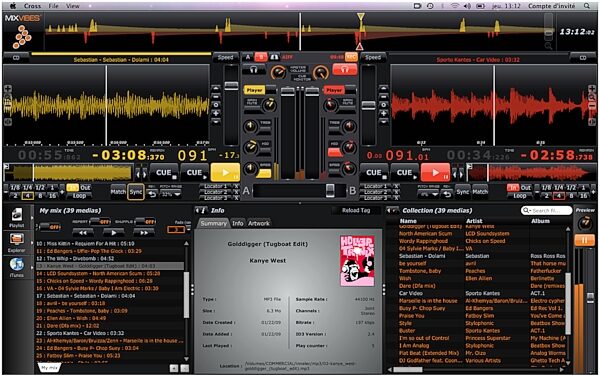Start deck B with red play button
This screenshot has width=600, height=375.
coord(435,173)
